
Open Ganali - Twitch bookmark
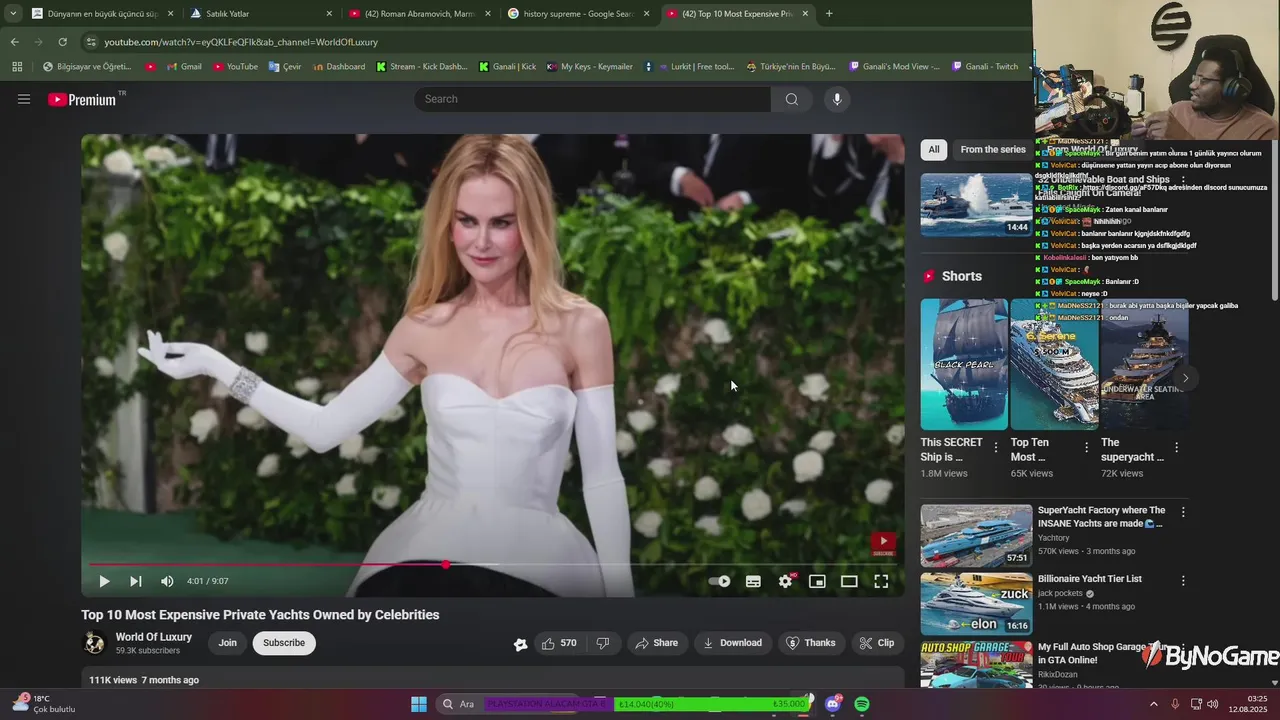(x=984, y=67)
